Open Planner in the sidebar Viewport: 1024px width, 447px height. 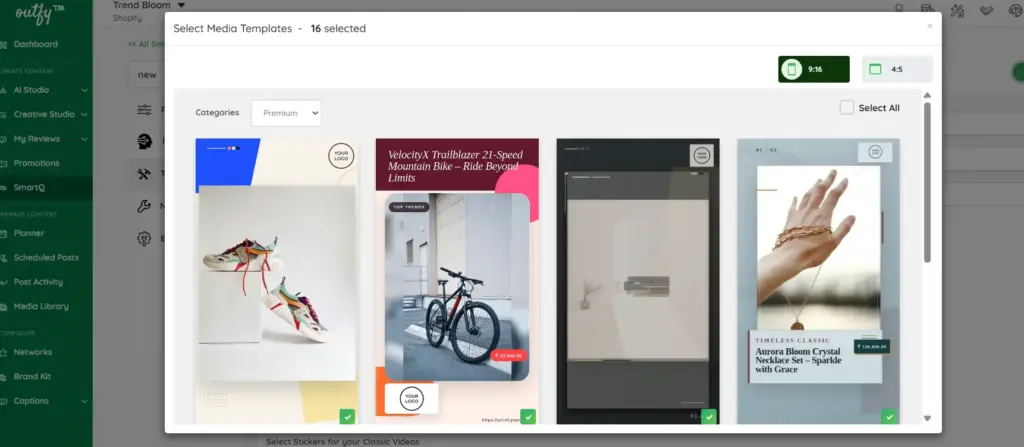coord(29,233)
